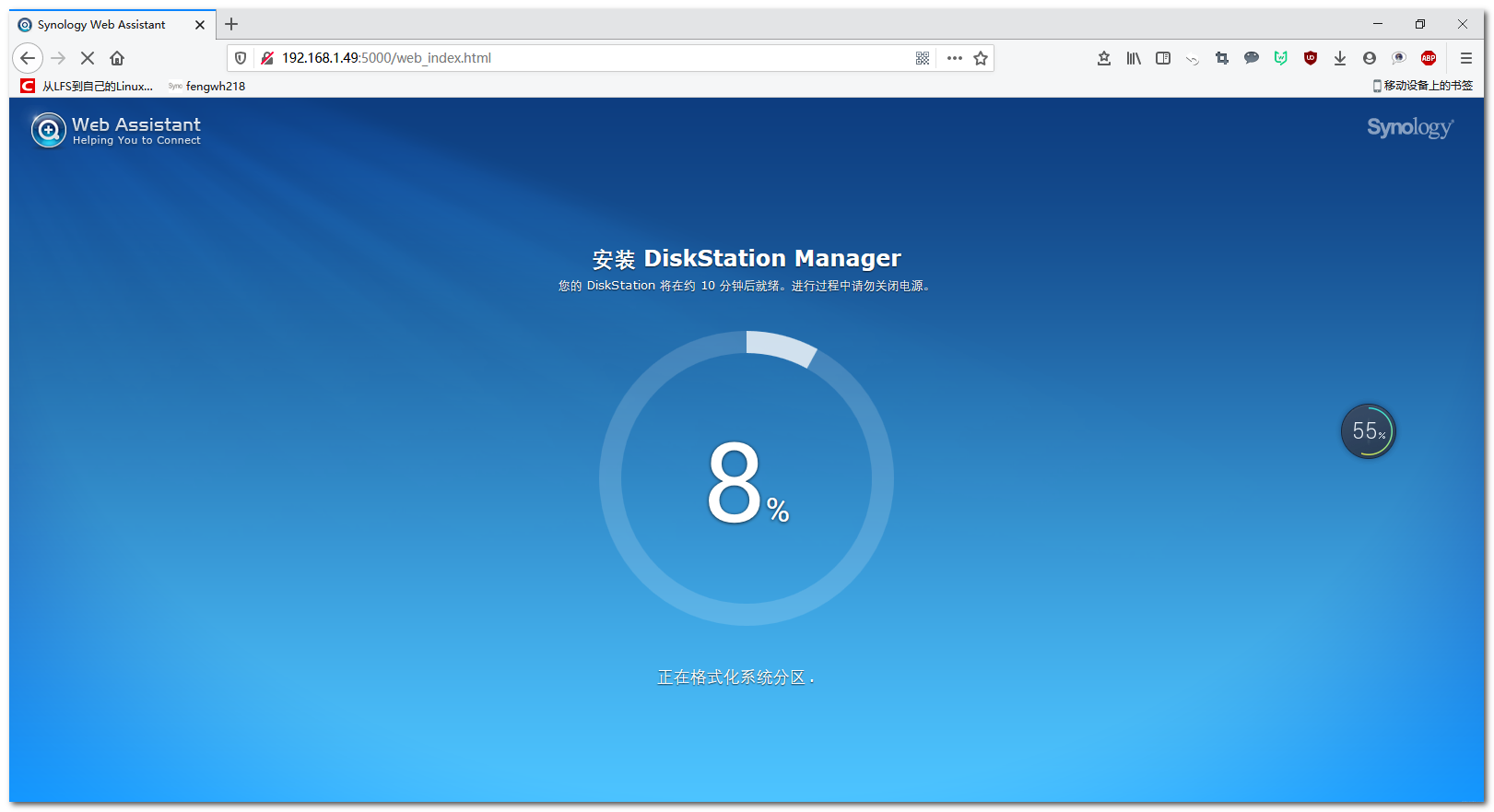Viewport: 1494px width, 812px height.
Task: Click the Web Assistant logo
Action: 116,130
